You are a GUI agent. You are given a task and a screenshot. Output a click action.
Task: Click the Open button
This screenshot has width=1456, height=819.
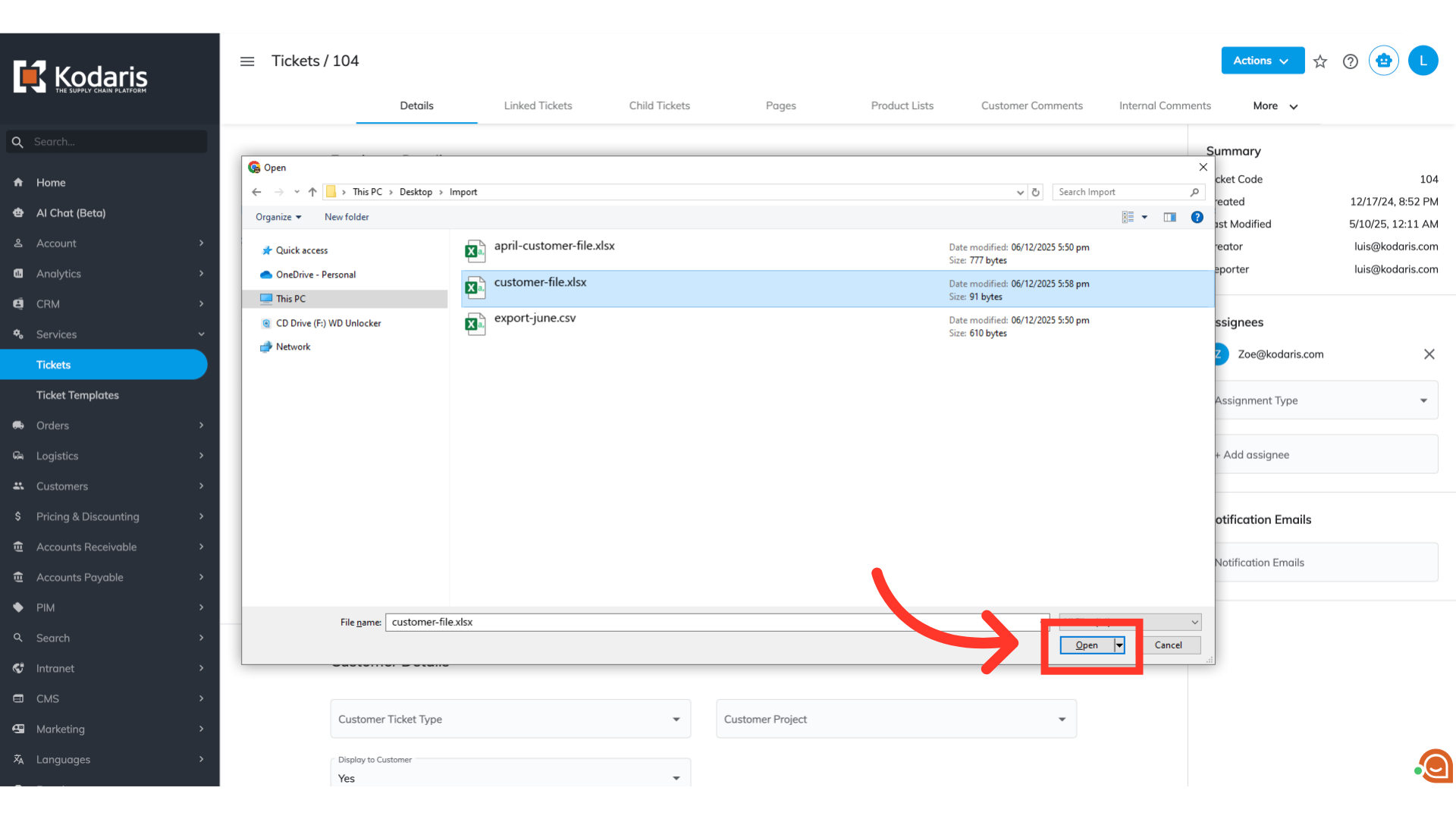point(1086,645)
